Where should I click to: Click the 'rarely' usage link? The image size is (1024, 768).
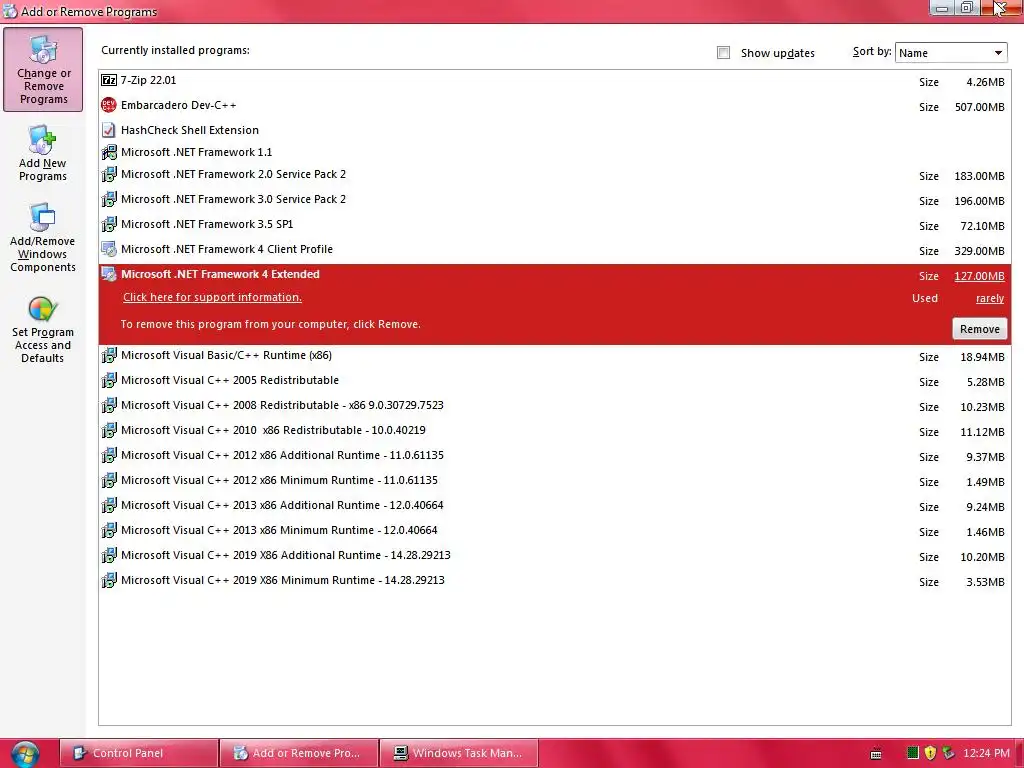[989, 298]
